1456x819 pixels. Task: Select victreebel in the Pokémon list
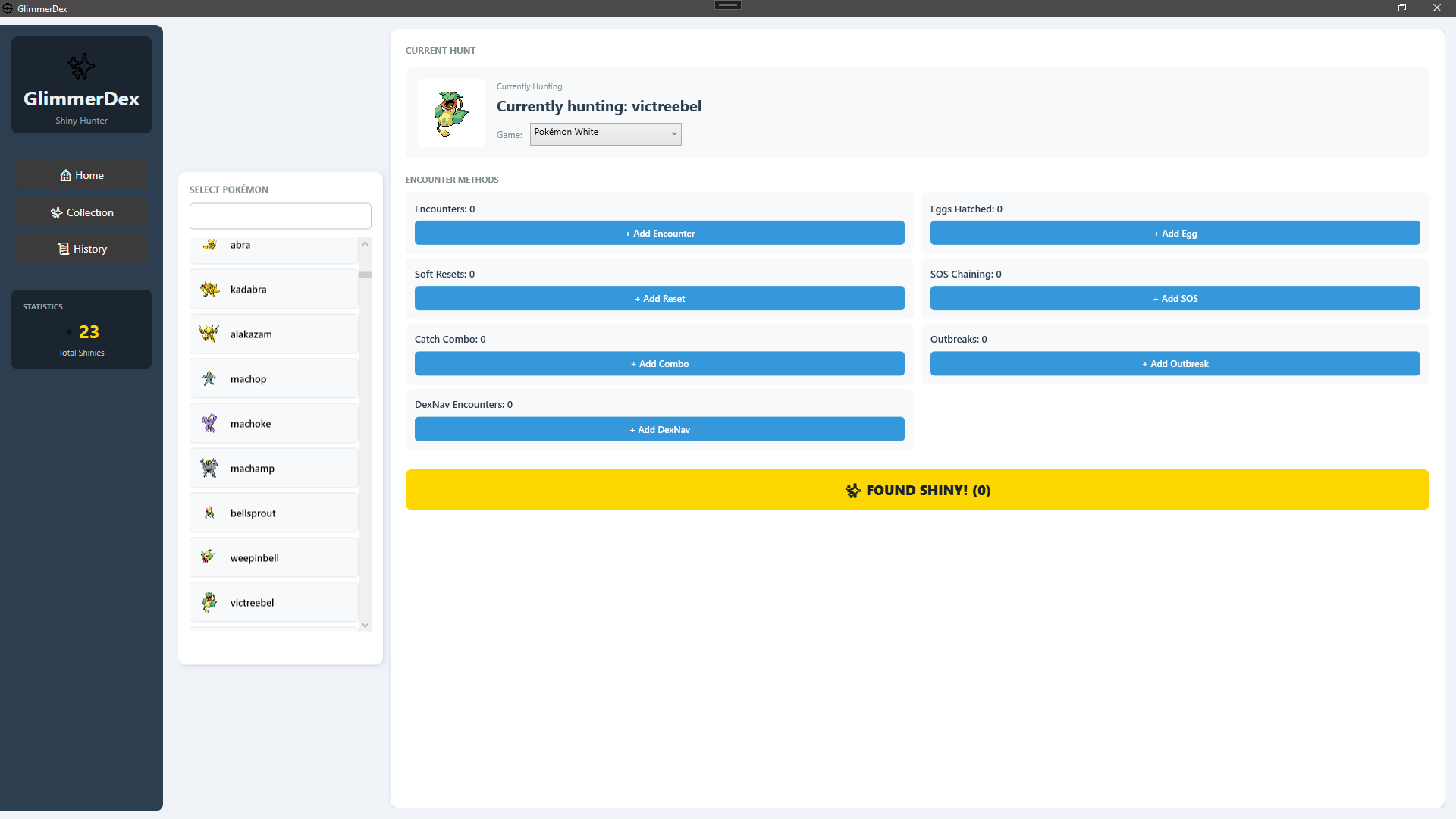click(273, 602)
